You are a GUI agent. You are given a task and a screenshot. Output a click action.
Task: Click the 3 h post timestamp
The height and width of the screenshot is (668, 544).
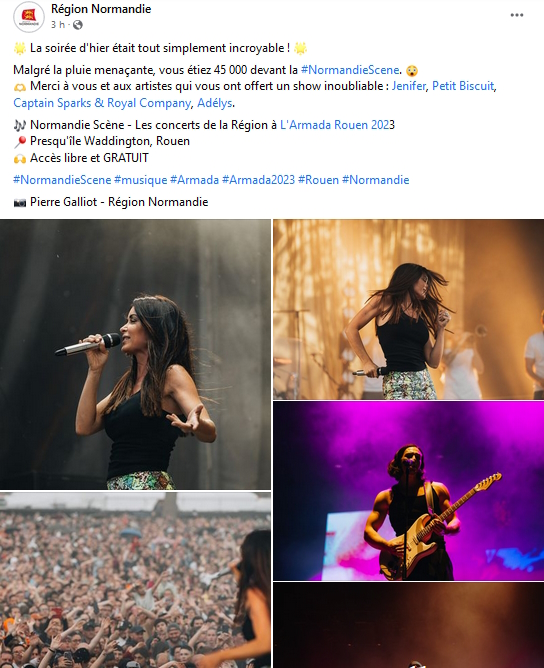pyautogui.click(x=58, y=25)
